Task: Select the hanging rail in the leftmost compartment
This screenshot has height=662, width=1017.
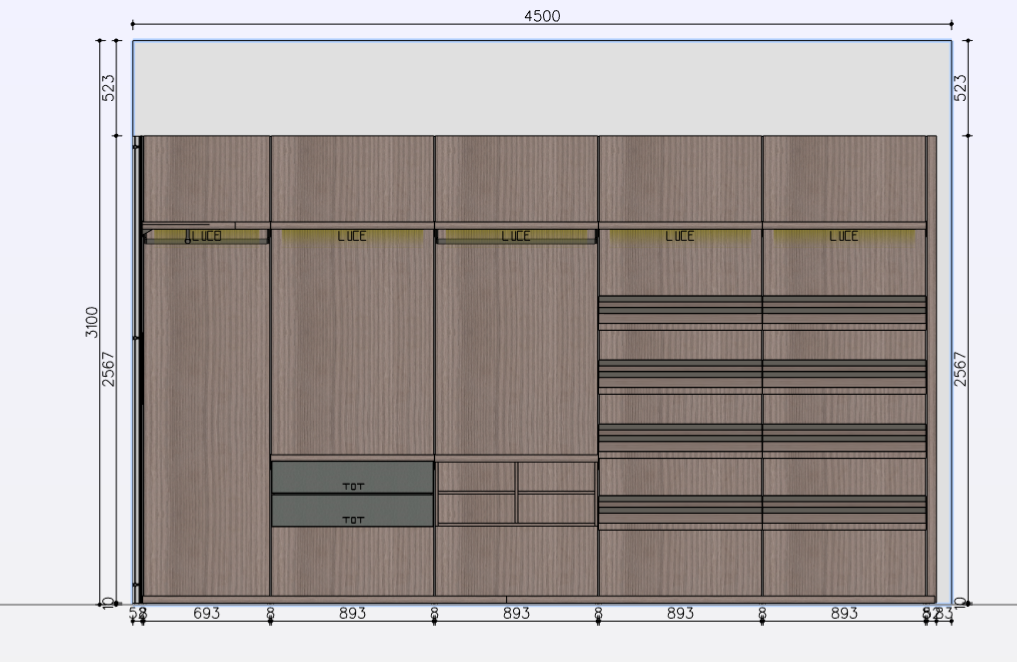Action: (x=206, y=242)
